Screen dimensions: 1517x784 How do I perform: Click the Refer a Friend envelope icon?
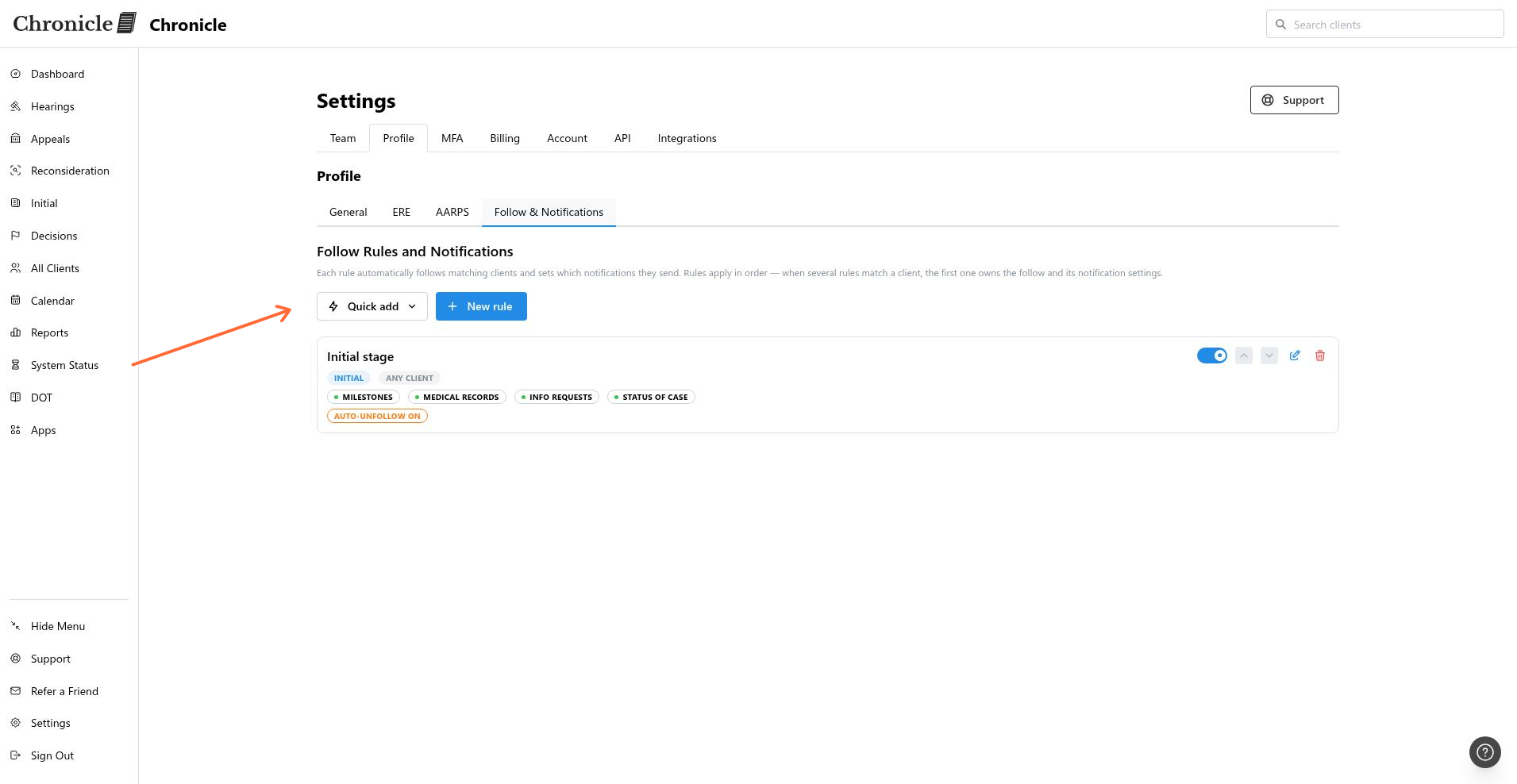(x=15, y=691)
